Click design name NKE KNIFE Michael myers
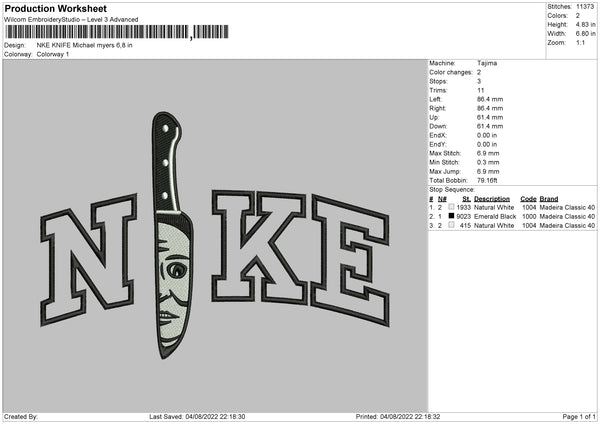The image size is (600, 424). coord(84,45)
